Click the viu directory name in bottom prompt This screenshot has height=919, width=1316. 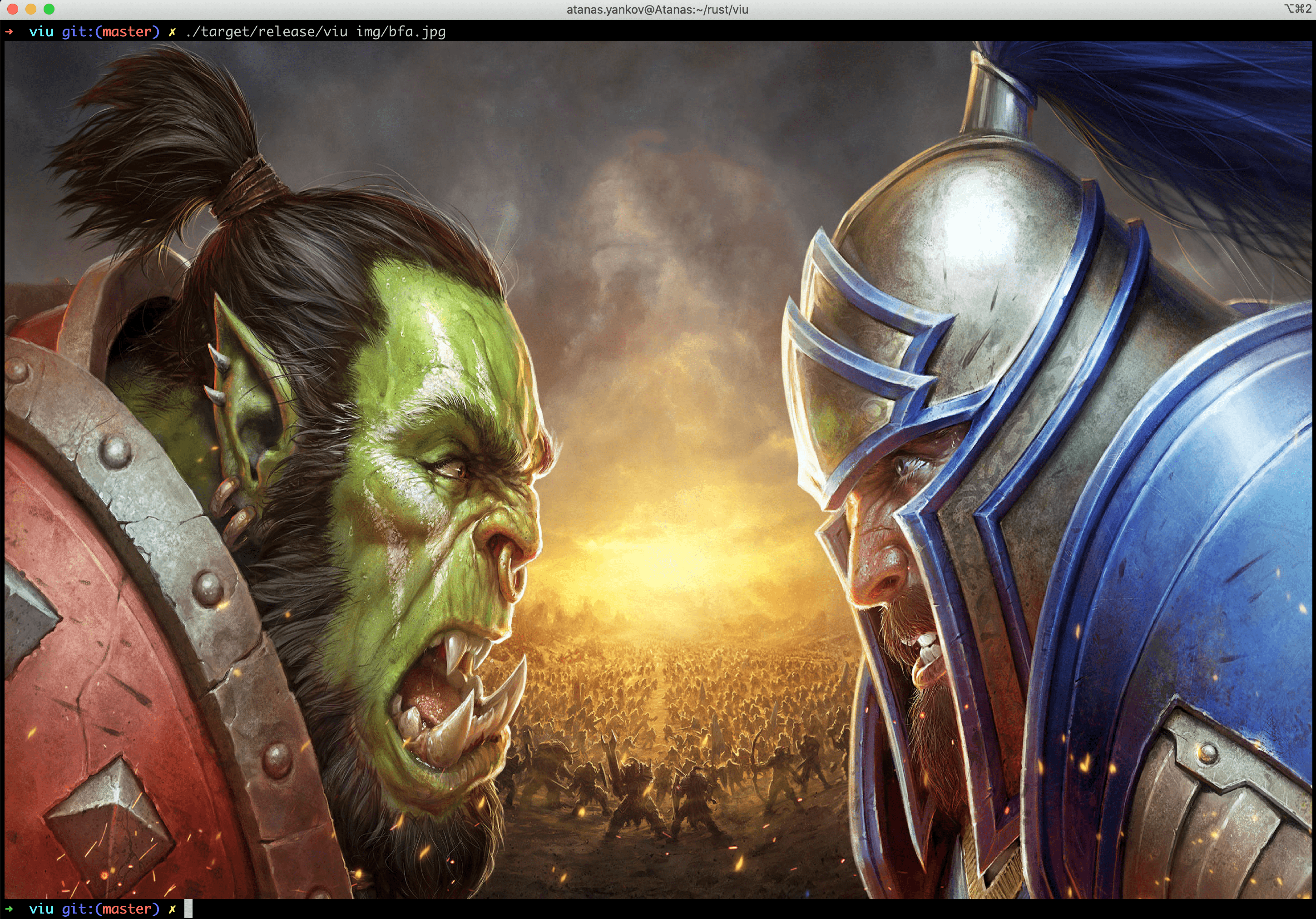[x=41, y=909]
